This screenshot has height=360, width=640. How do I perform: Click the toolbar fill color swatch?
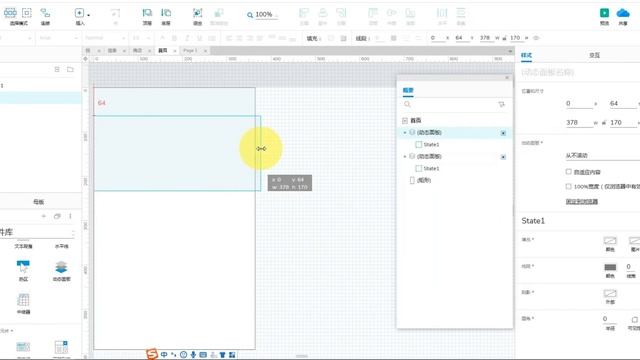point(331,38)
